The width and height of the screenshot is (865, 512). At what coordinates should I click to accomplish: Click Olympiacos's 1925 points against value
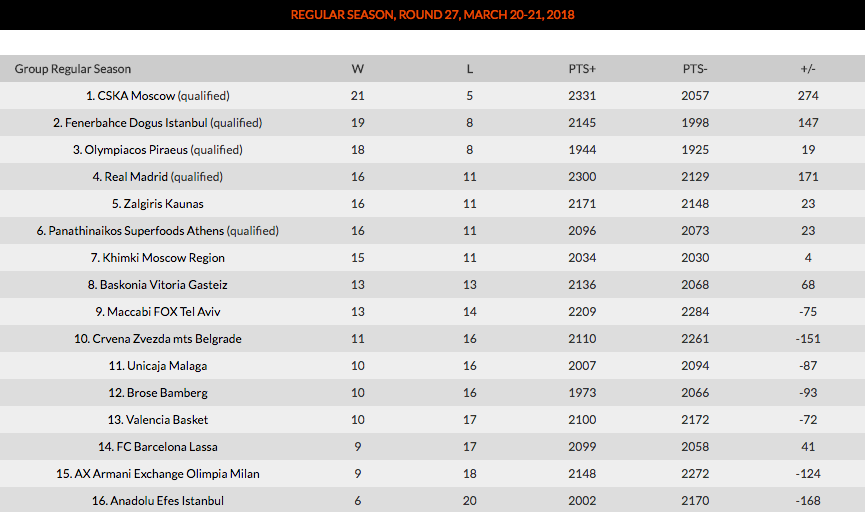(x=695, y=150)
